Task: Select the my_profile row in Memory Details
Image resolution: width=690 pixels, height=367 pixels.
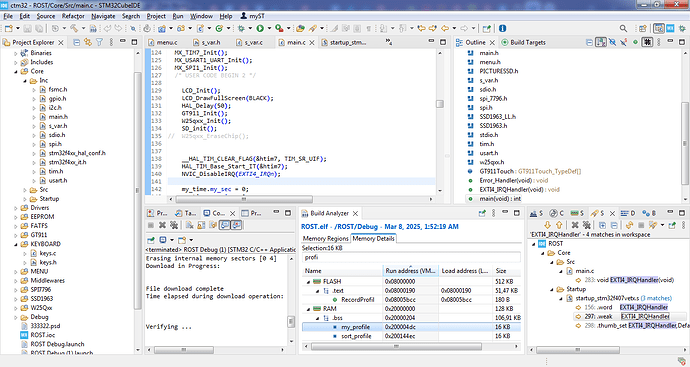Action: pos(411,327)
